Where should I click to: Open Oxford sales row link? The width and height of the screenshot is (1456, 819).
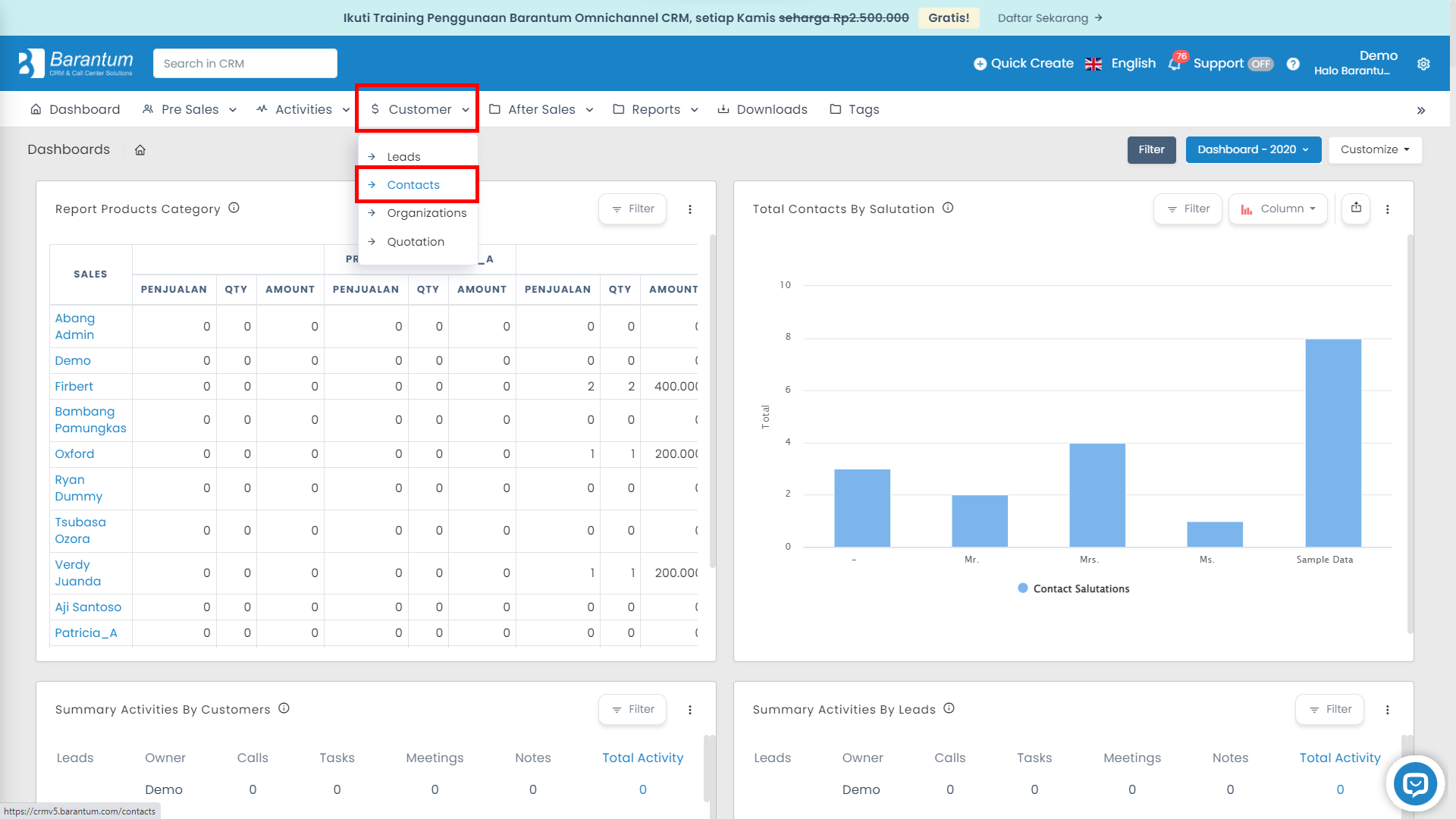click(x=74, y=453)
